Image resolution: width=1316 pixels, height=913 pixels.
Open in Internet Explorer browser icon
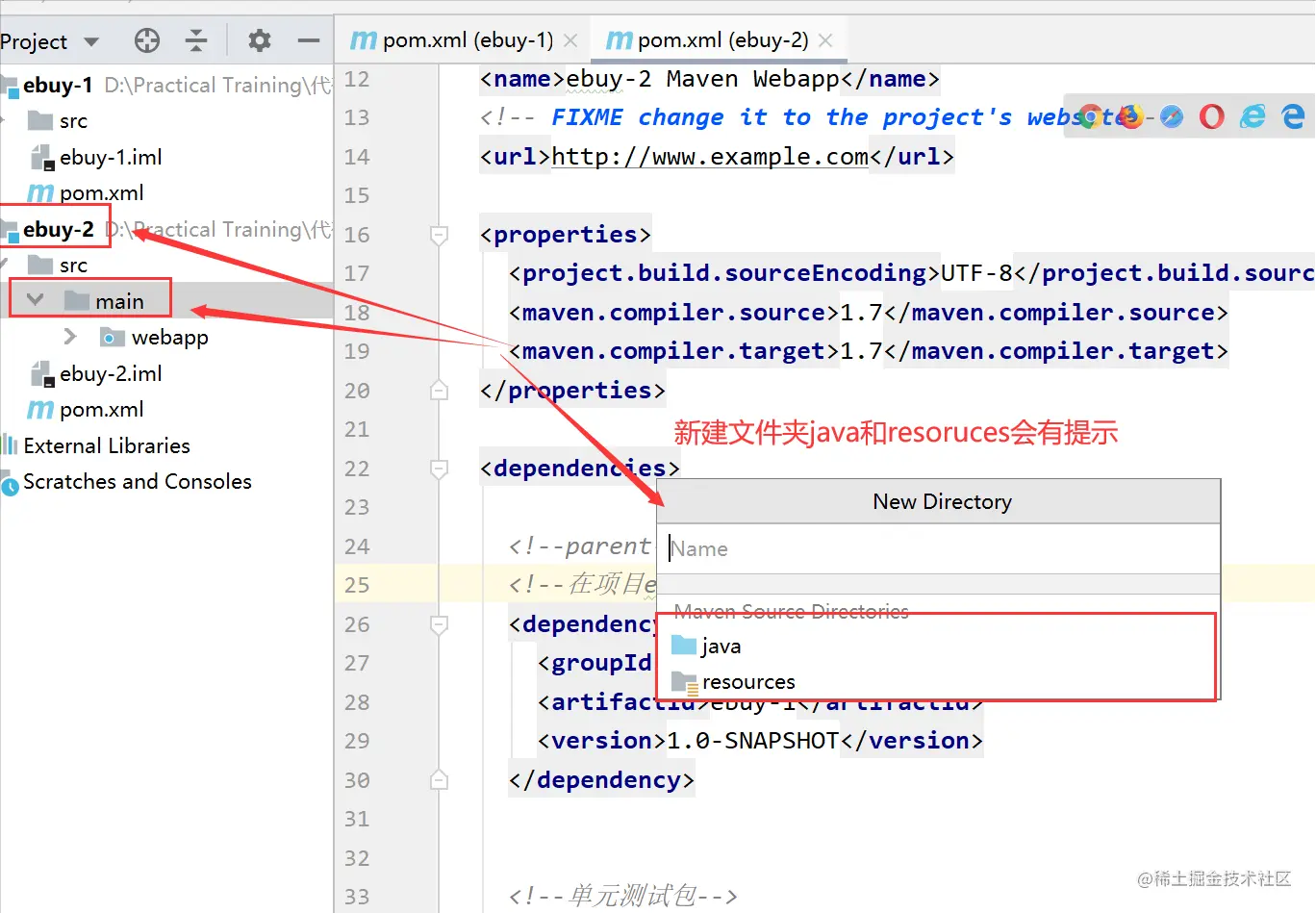pyautogui.click(x=1253, y=116)
